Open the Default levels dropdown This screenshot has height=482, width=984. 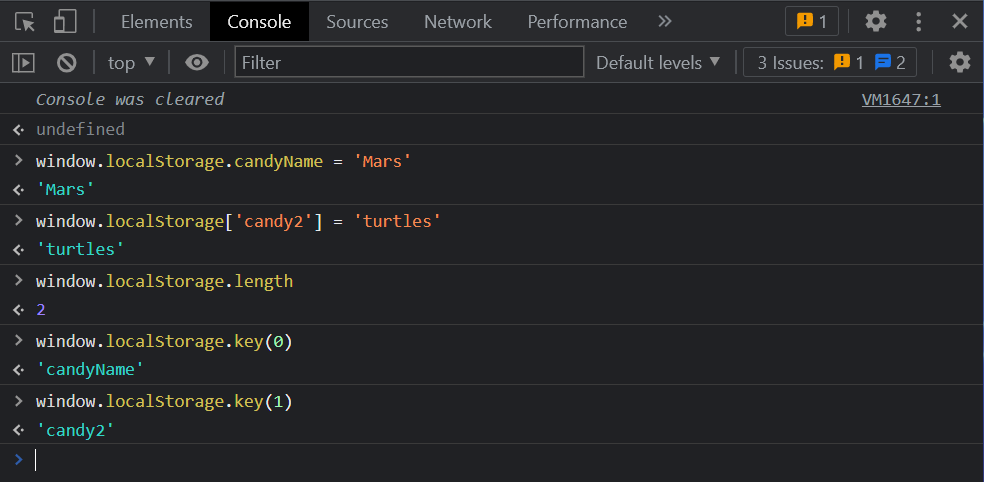[658, 63]
